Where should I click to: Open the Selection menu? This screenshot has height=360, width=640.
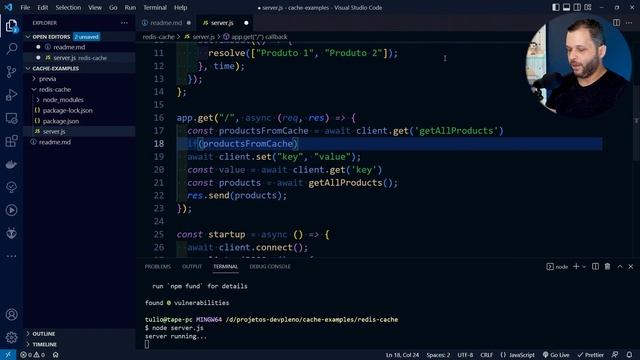click(x=68, y=7)
